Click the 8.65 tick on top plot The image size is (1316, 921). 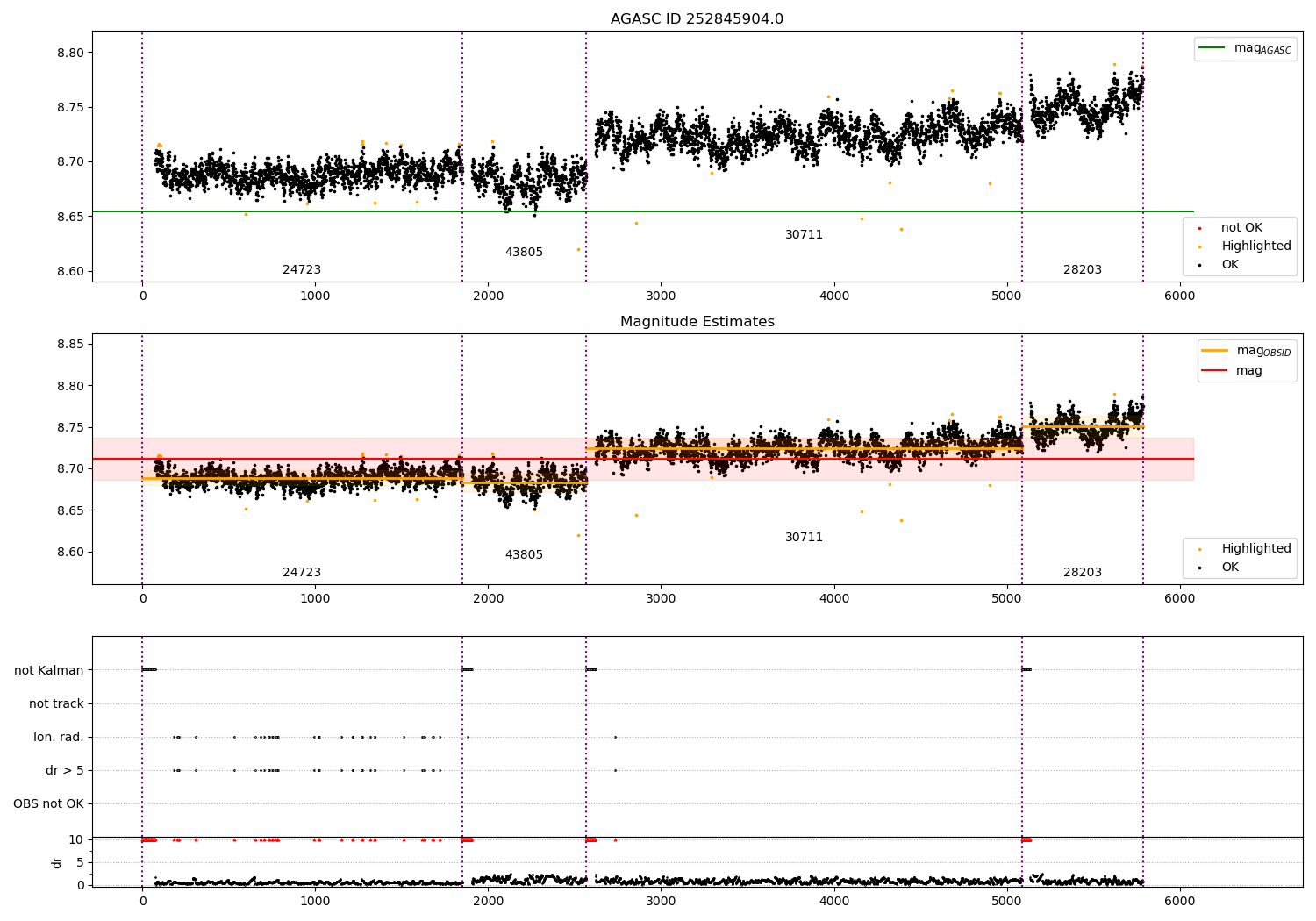click(71, 217)
